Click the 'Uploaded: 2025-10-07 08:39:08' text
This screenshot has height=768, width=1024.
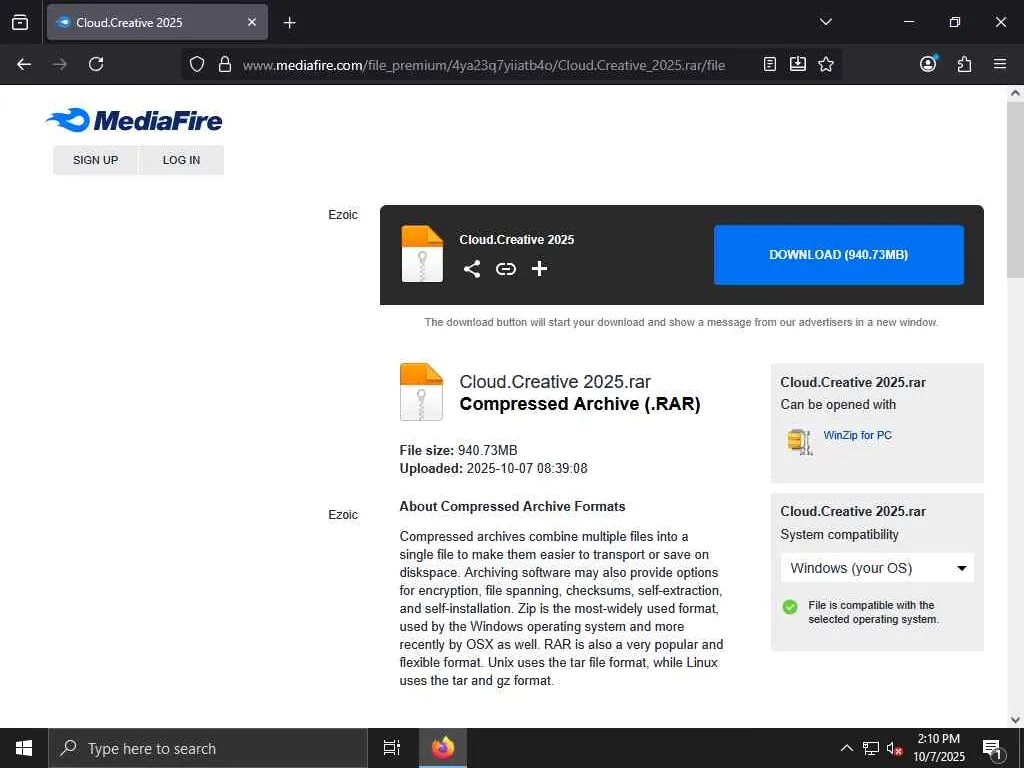point(494,468)
